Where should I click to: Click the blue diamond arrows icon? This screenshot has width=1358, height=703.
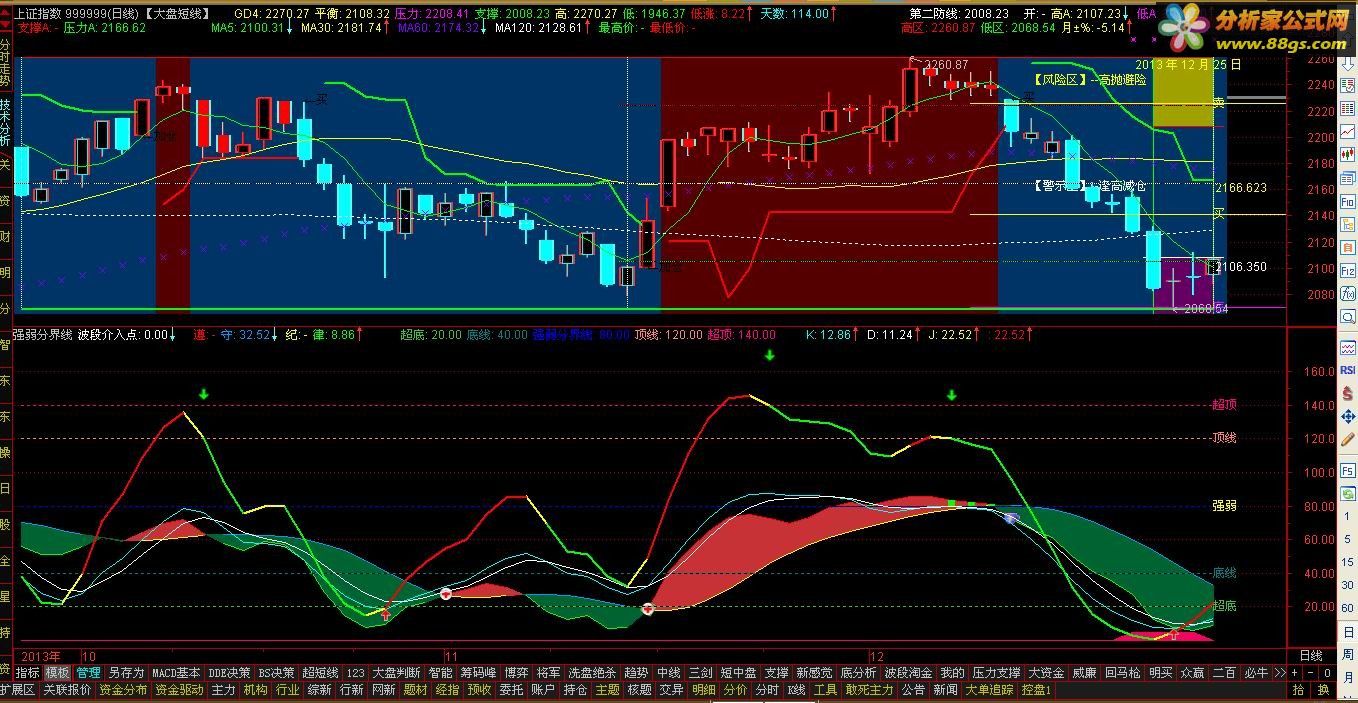tap(1347, 416)
